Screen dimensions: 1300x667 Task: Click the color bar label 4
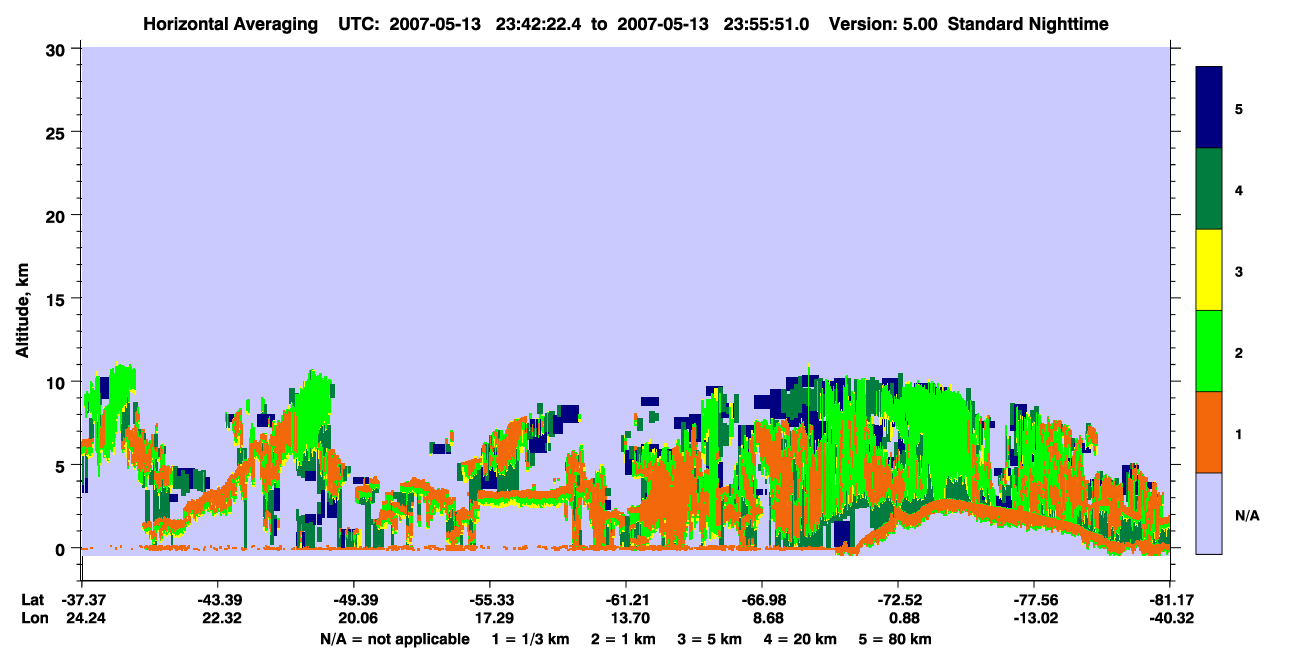(x=1239, y=189)
